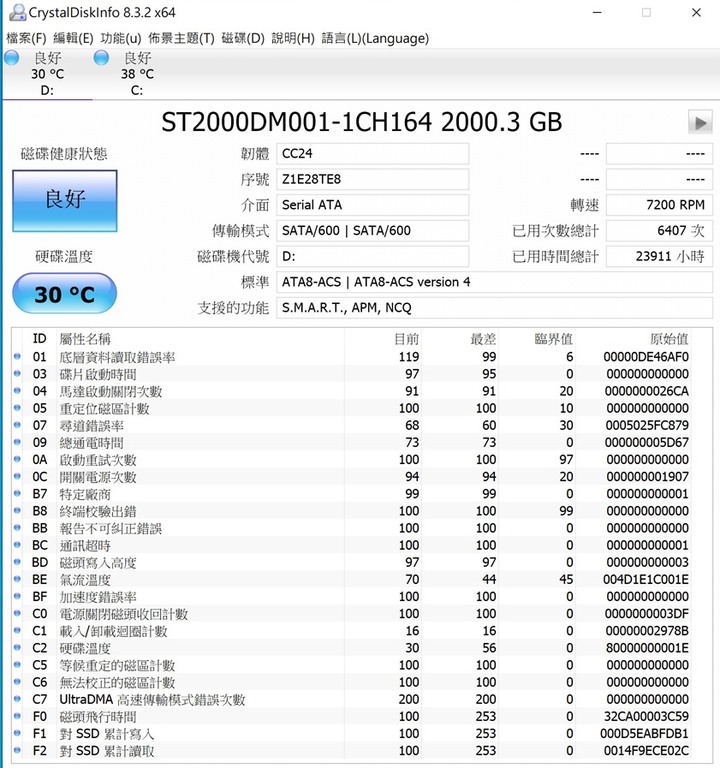
Task: Click status dot for attribute C1
Action: pyautogui.click(x=17, y=631)
